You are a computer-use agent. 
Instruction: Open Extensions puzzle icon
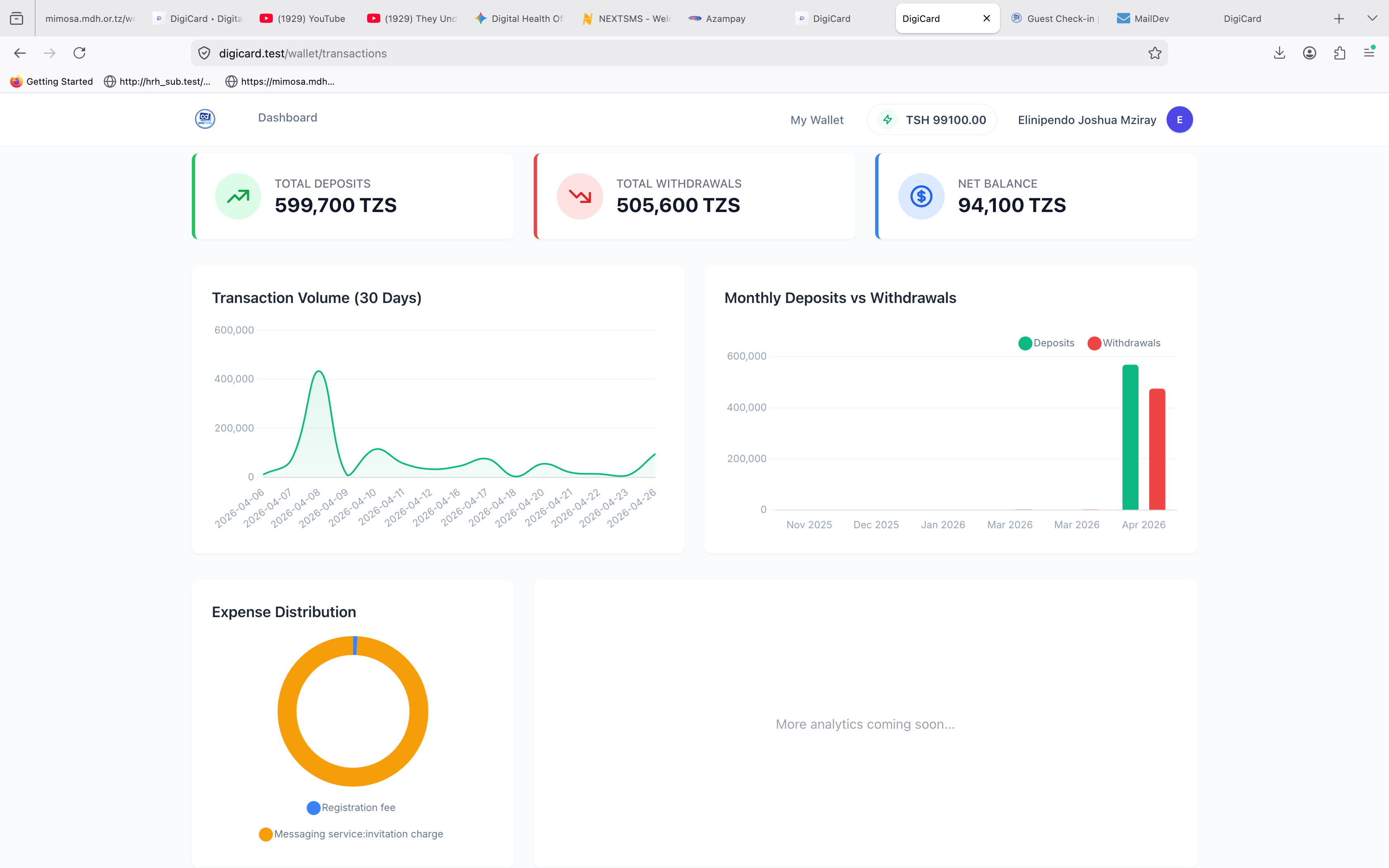[x=1340, y=53]
